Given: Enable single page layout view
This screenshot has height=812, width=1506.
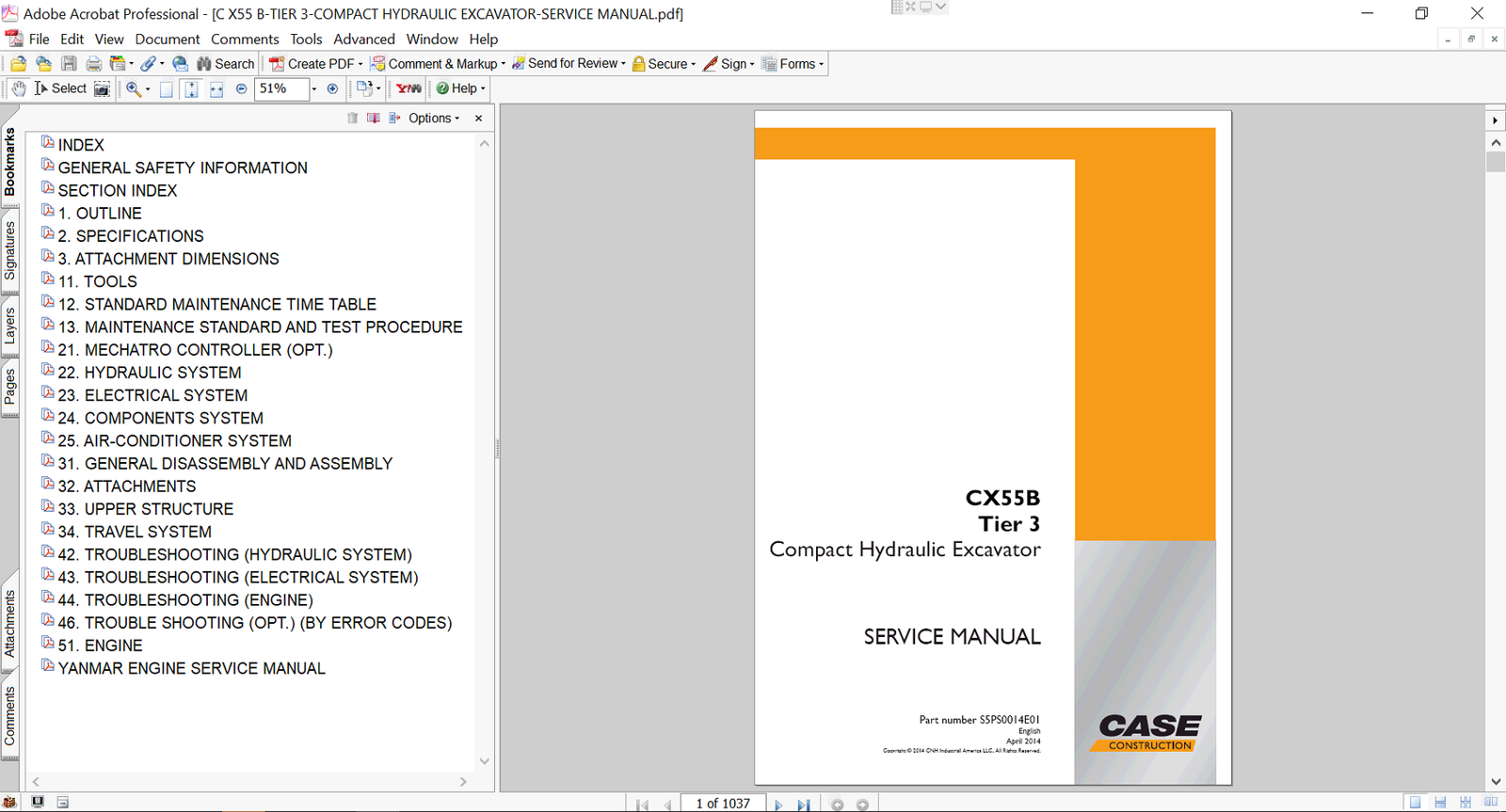Looking at the screenshot, I should coord(1415,803).
